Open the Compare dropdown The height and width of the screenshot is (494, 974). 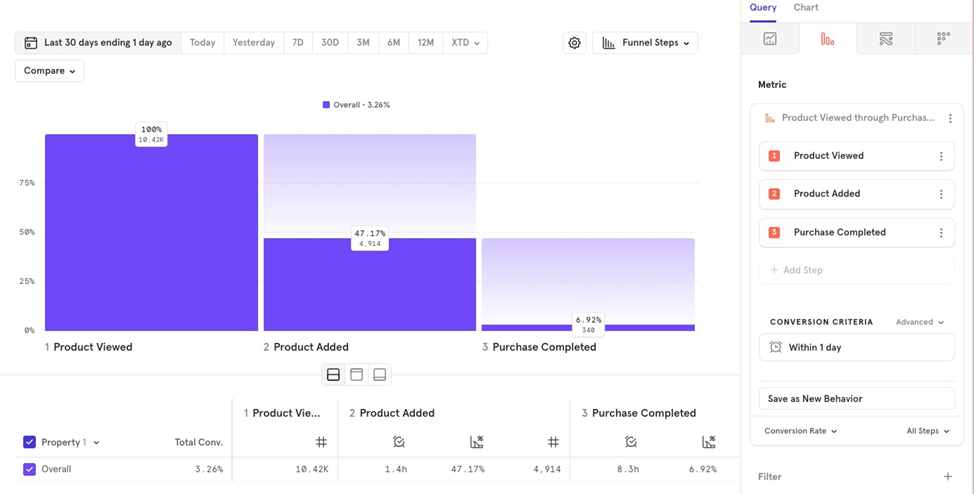49,71
